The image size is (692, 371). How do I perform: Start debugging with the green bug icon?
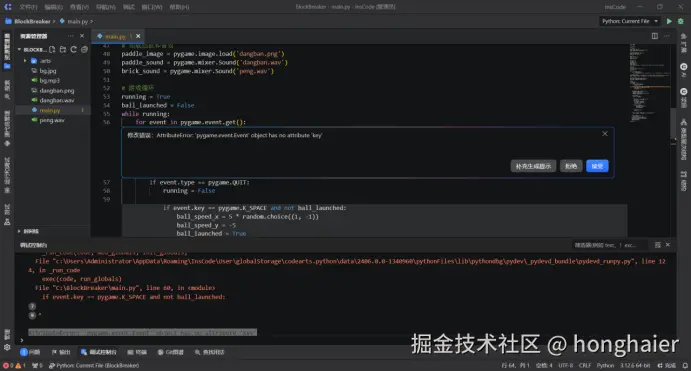click(681, 21)
